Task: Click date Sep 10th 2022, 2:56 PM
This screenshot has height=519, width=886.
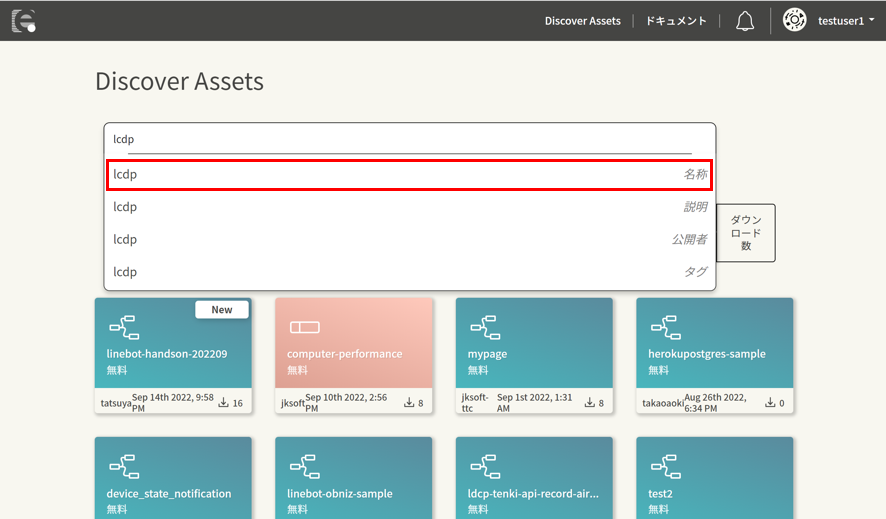Action: point(346,403)
